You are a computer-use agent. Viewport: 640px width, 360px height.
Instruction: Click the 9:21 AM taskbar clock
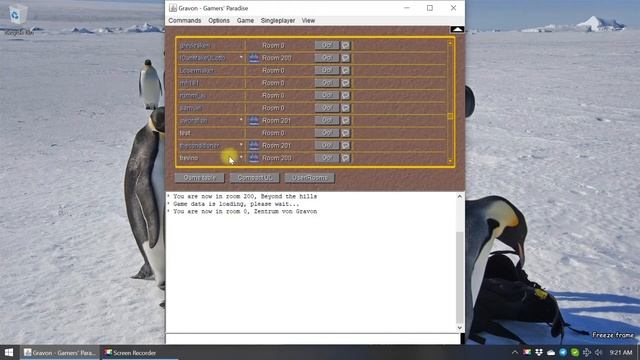click(621, 353)
